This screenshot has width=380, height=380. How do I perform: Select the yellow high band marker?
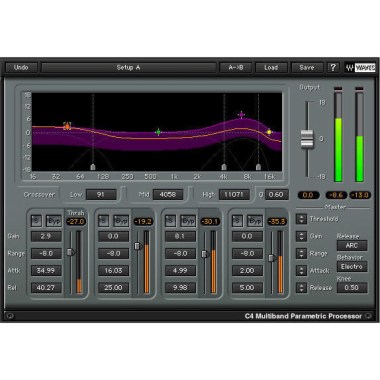269,132
